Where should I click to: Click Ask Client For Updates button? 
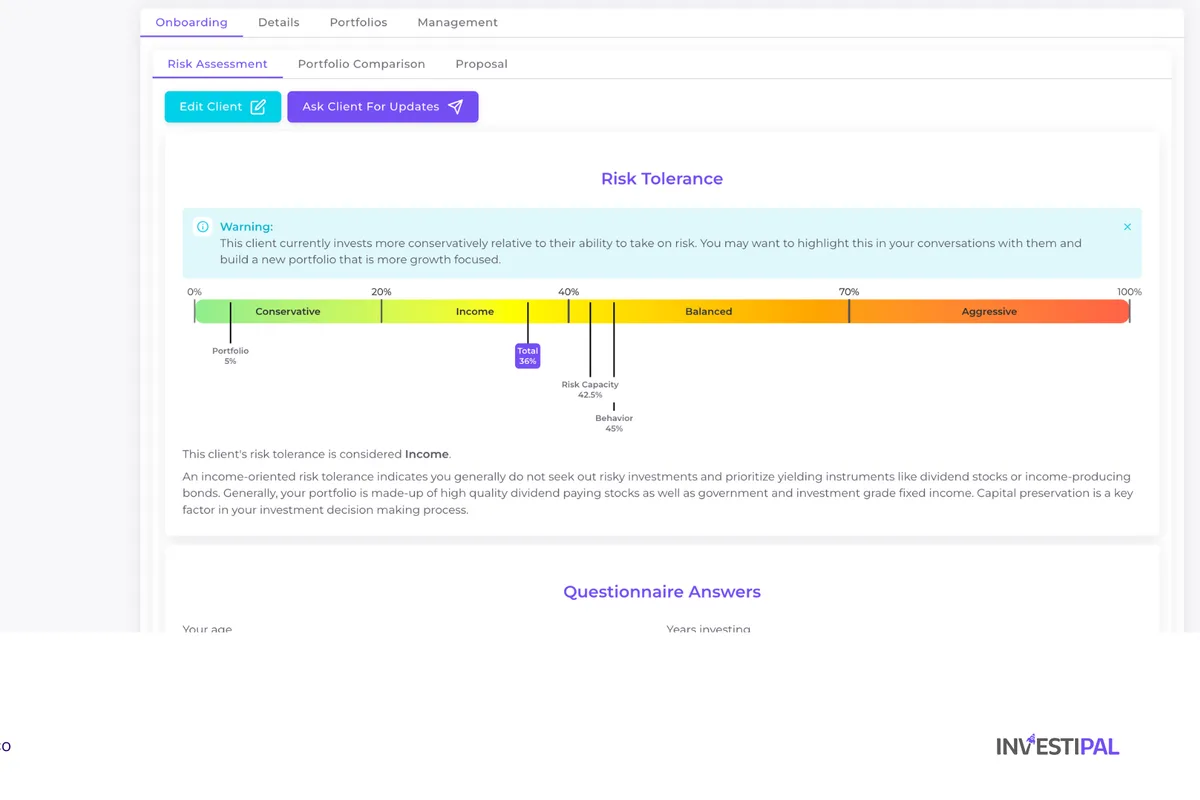(371, 107)
